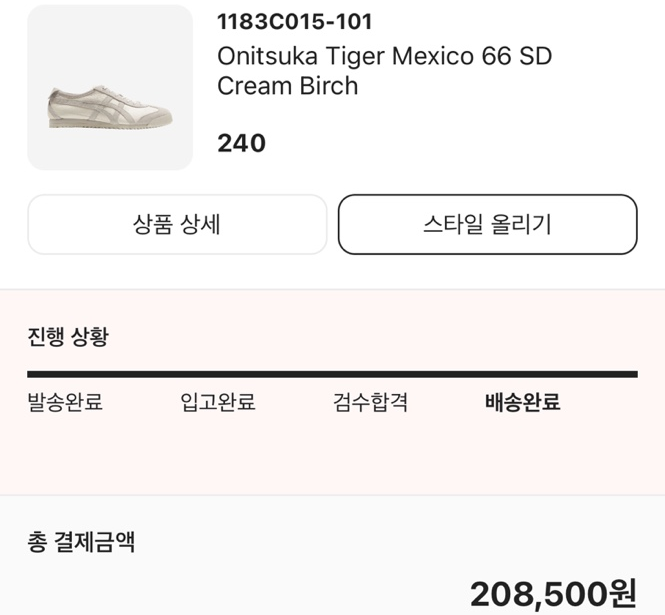The width and height of the screenshot is (665, 615).
Task: Click the 상품 상세 button
Action: coord(177,224)
